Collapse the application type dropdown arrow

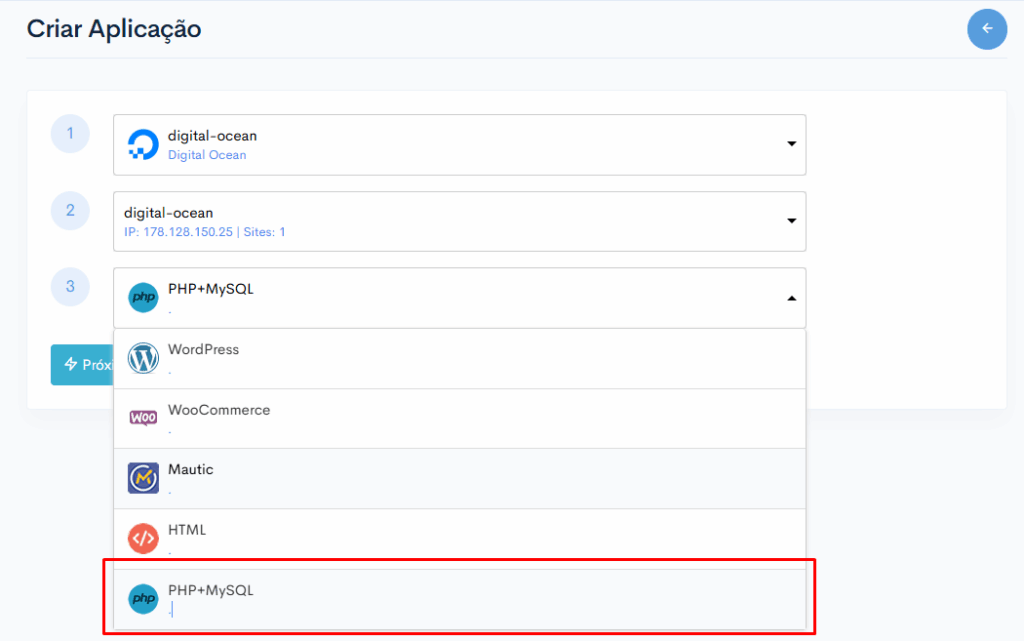point(792,298)
